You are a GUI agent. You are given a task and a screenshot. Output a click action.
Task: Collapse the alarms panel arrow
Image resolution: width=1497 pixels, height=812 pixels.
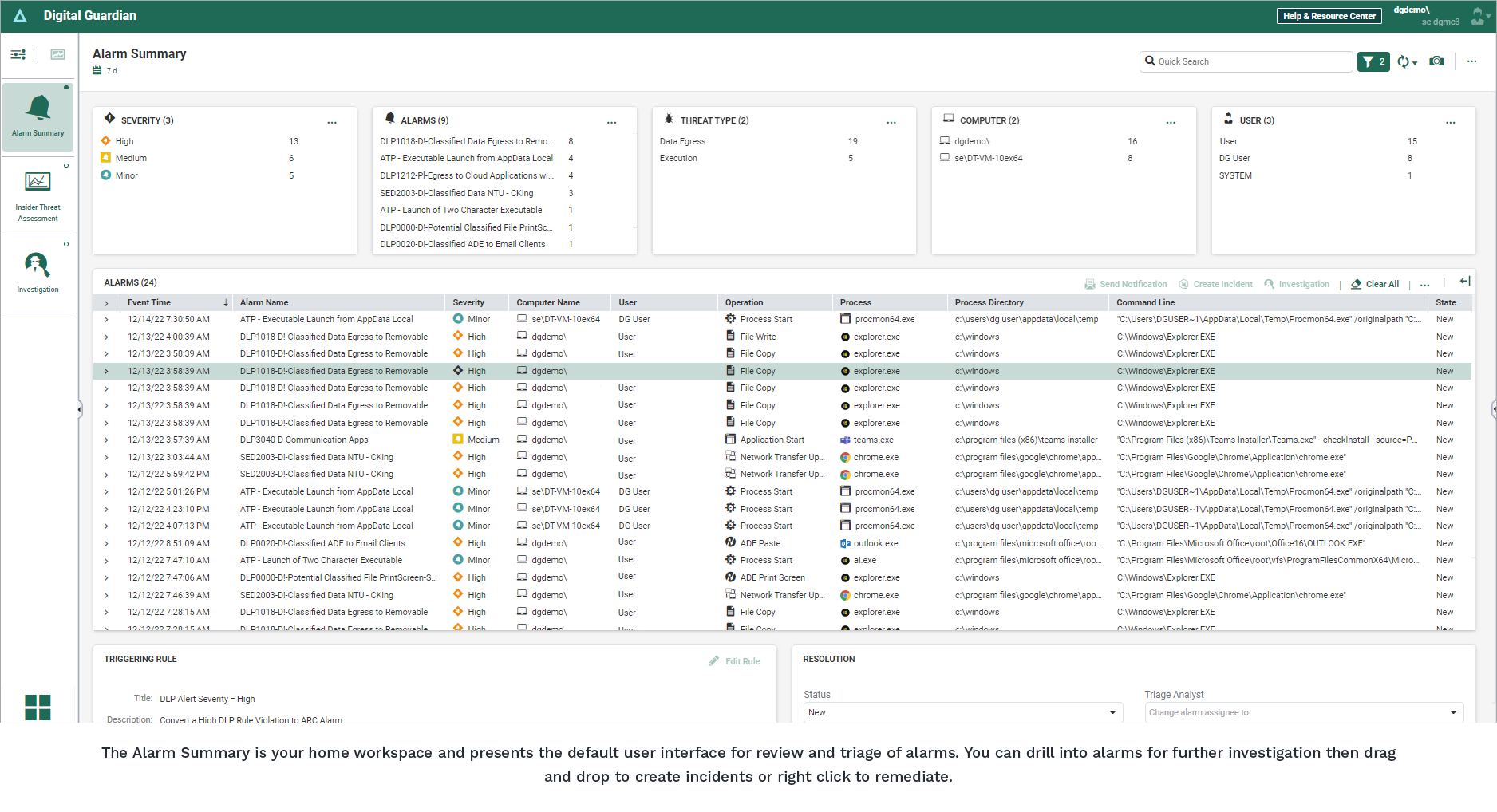(1465, 282)
